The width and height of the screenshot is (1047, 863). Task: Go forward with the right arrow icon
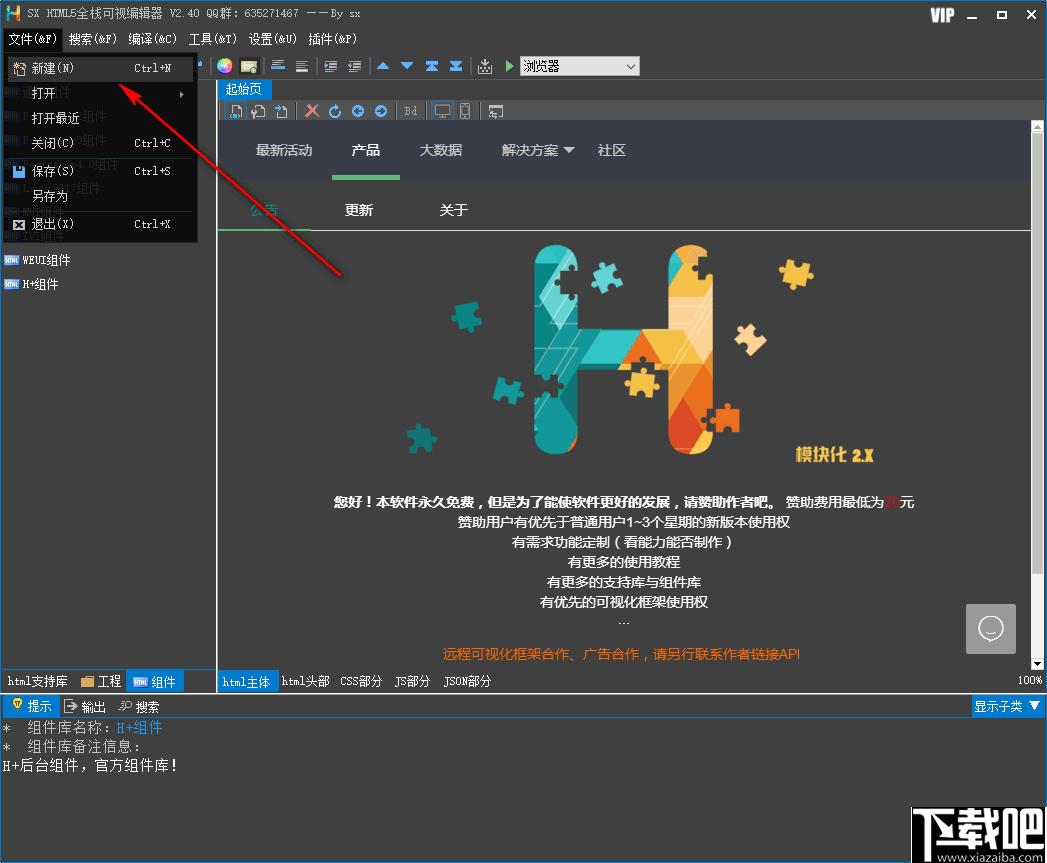tap(381, 111)
